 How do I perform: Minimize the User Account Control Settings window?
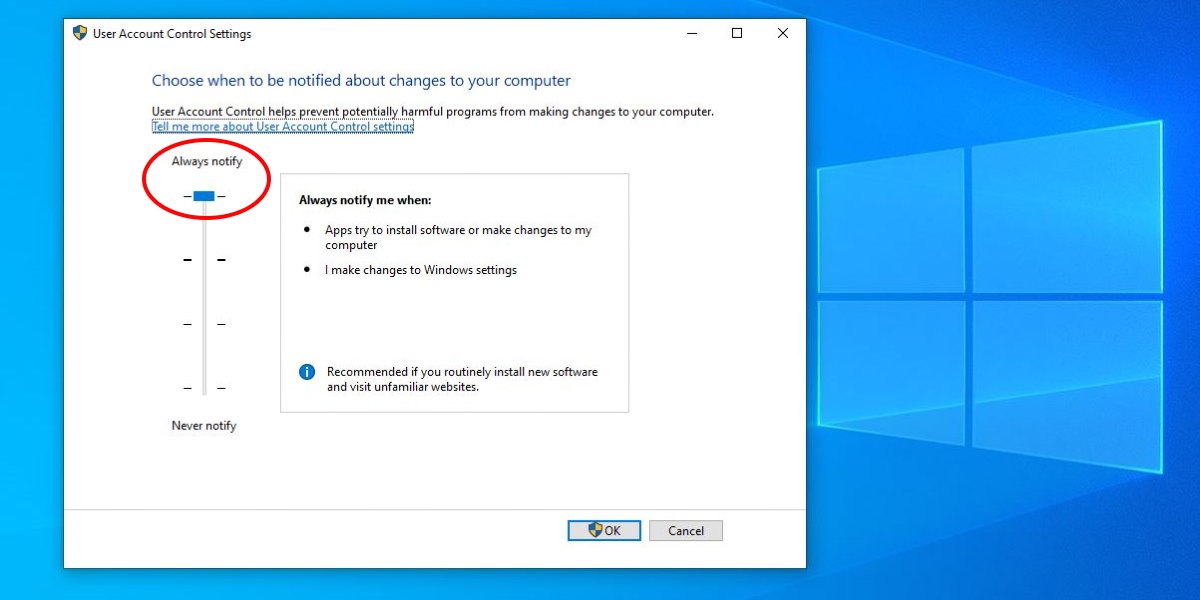(692, 33)
